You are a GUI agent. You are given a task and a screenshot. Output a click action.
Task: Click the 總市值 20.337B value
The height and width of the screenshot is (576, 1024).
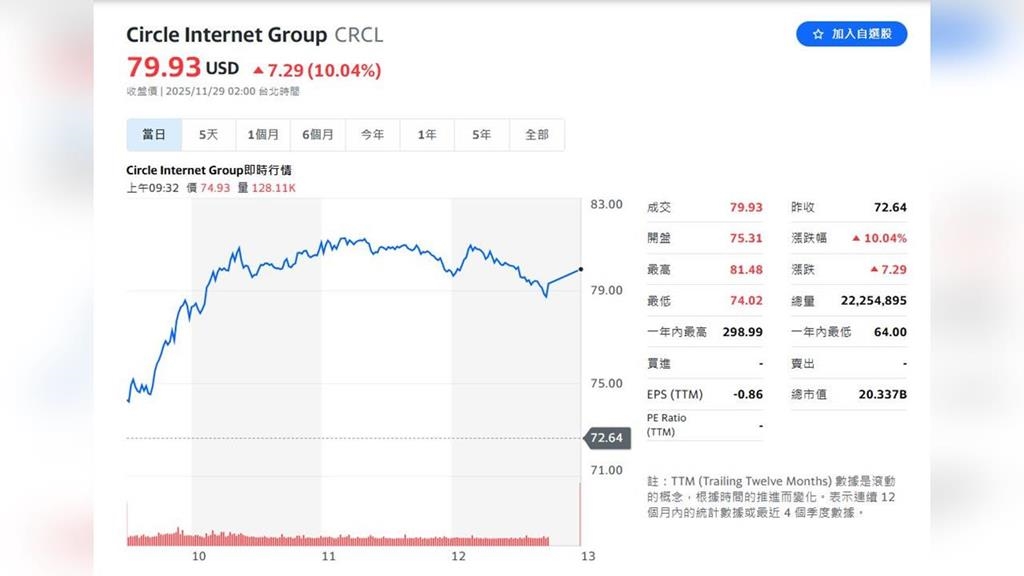(x=882, y=395)
